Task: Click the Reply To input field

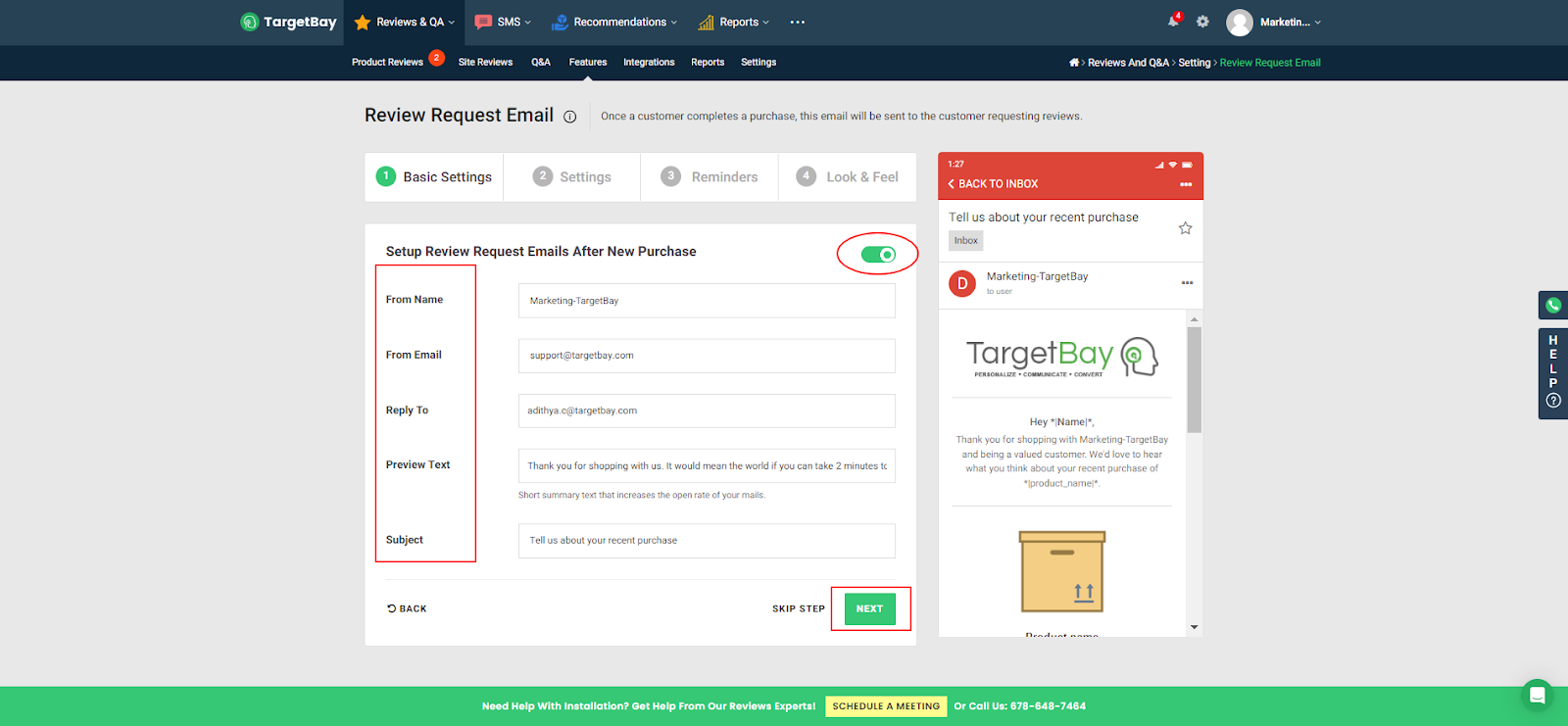Action: tap(707, 411)
